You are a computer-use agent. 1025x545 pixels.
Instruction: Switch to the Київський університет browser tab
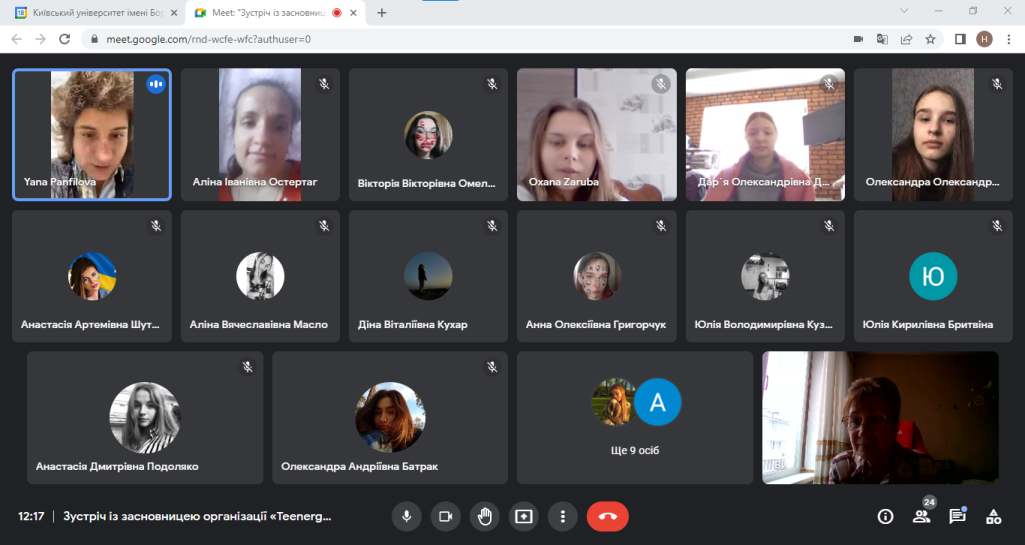coord(97,12)
